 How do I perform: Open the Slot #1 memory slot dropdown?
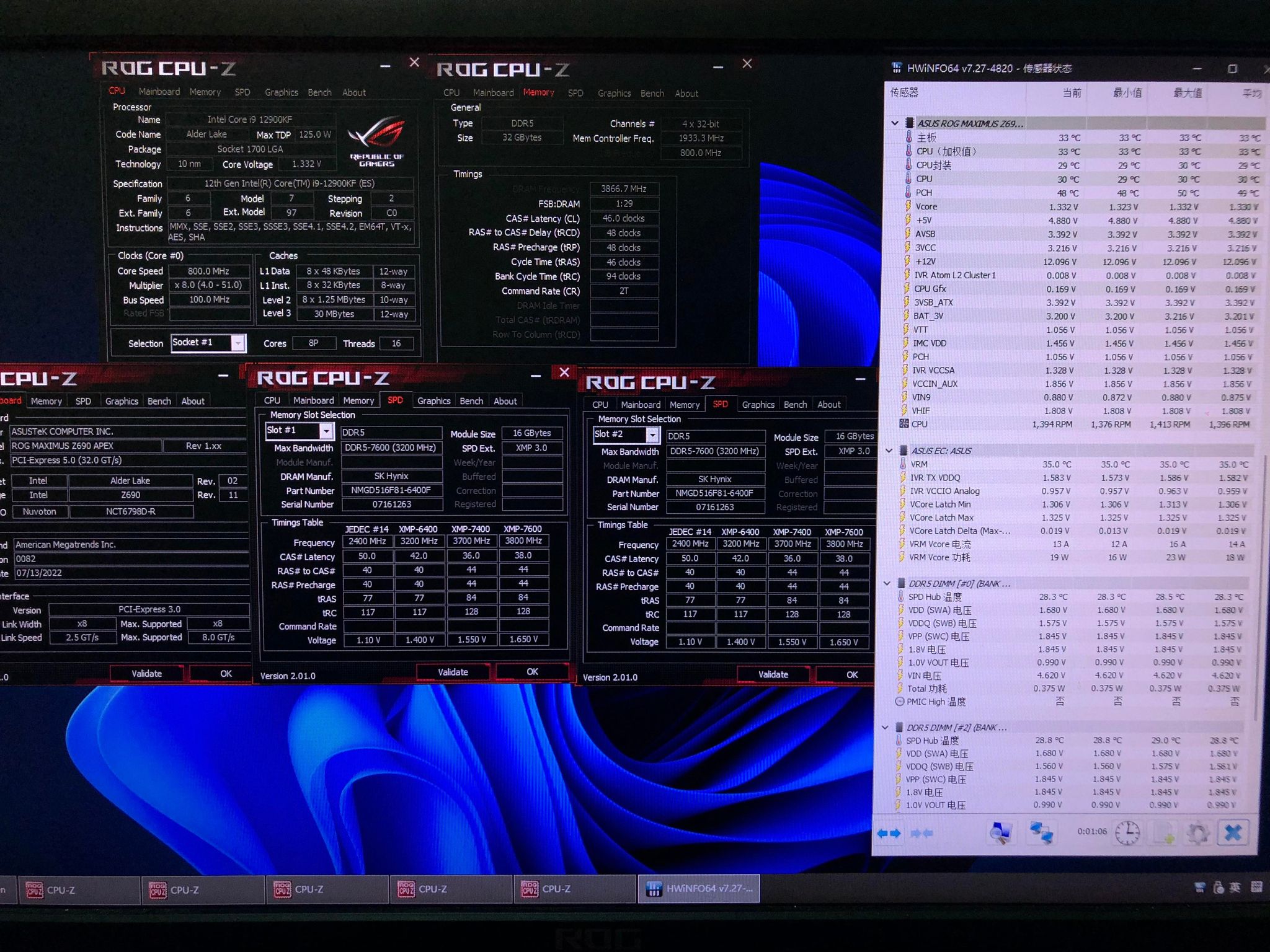click(326, 431)
